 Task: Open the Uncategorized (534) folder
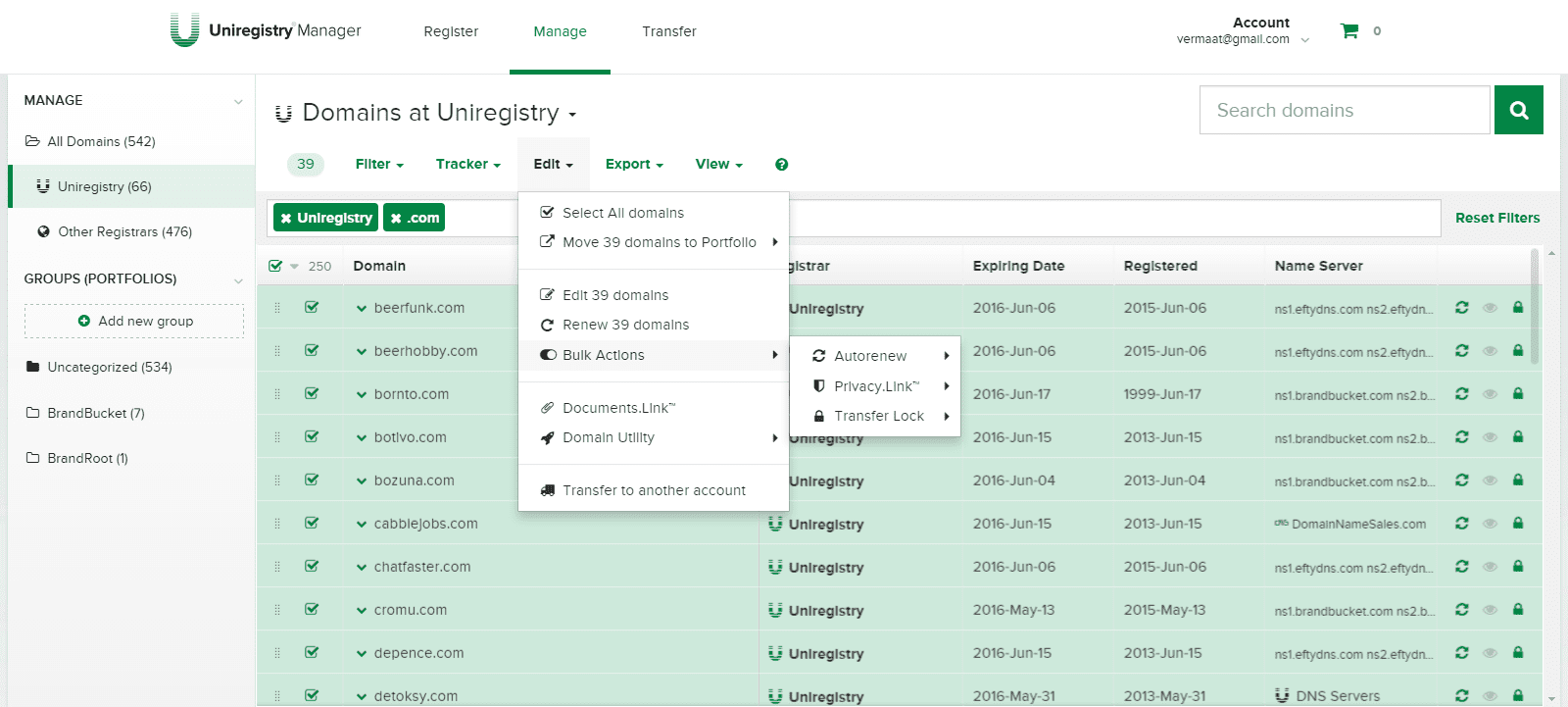(x=99, y=367)
